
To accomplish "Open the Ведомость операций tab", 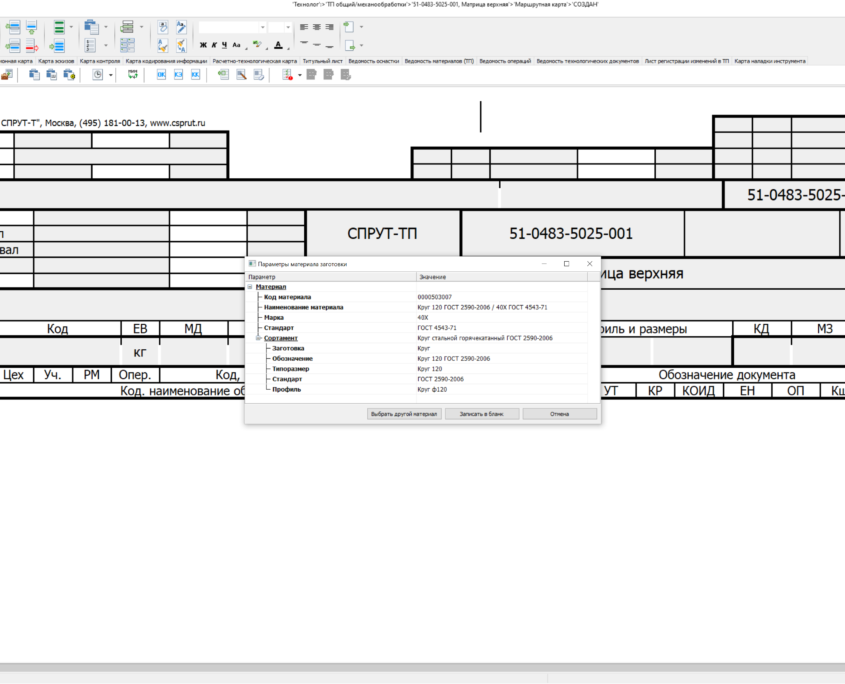I will click(x=505, y=61).
